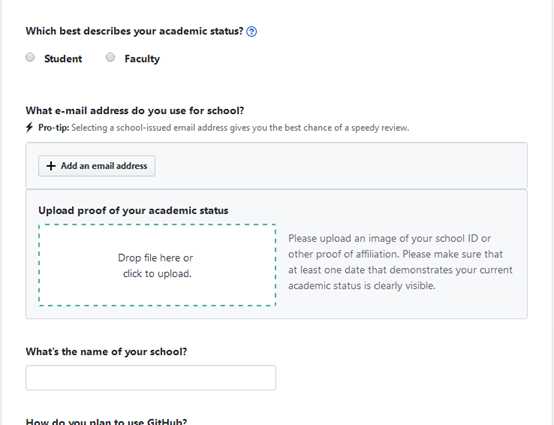Image resolution: width=554 pixels, height=425 pixels.
Task: Click the Pro-tip text about school-issued email
Action: pyautogui.click(x=223, y=128)
